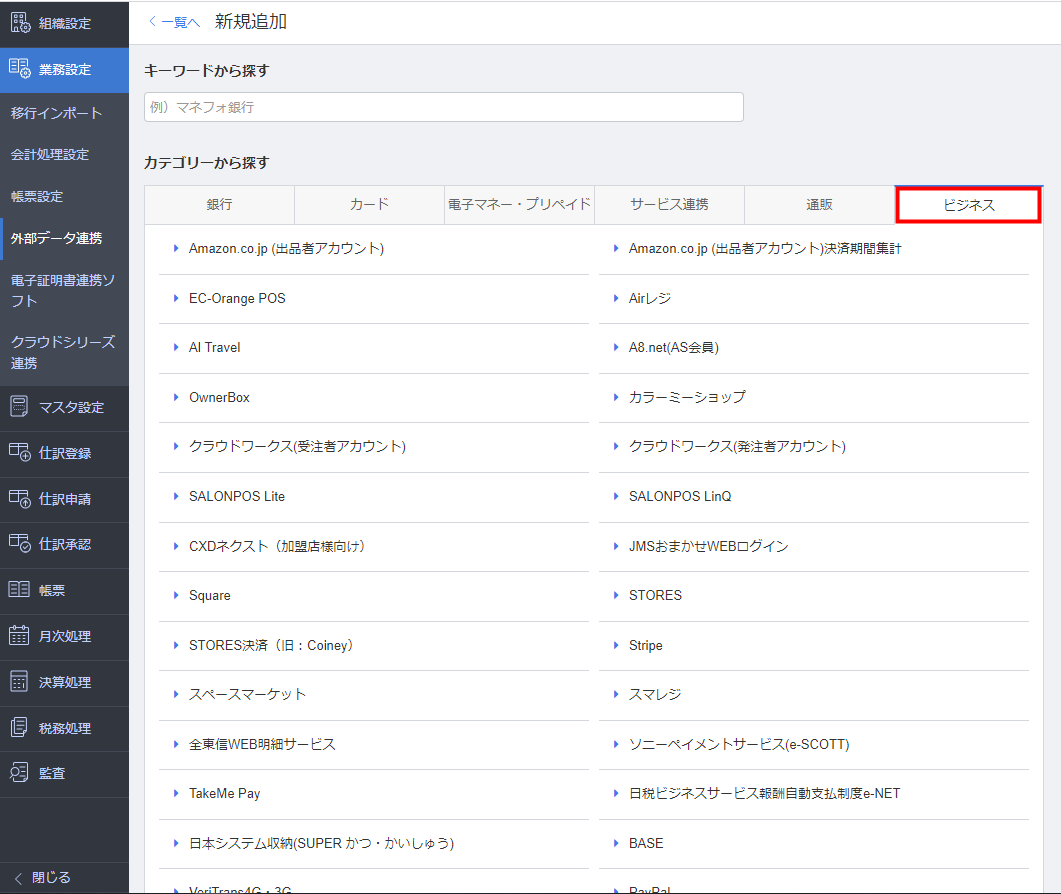Expand arrow beside STORES
This screenshot has height=894, width=1061.
616,596
